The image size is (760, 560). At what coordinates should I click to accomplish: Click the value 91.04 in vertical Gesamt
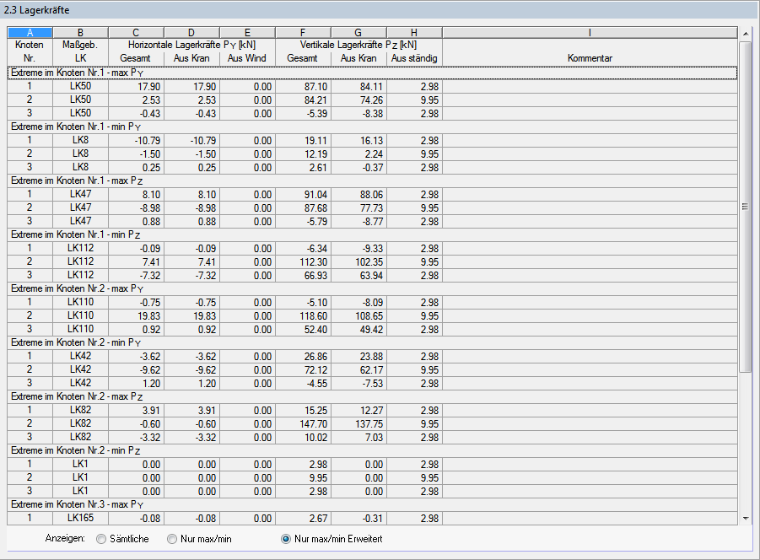pyautogui.click(x=303, y=194)
